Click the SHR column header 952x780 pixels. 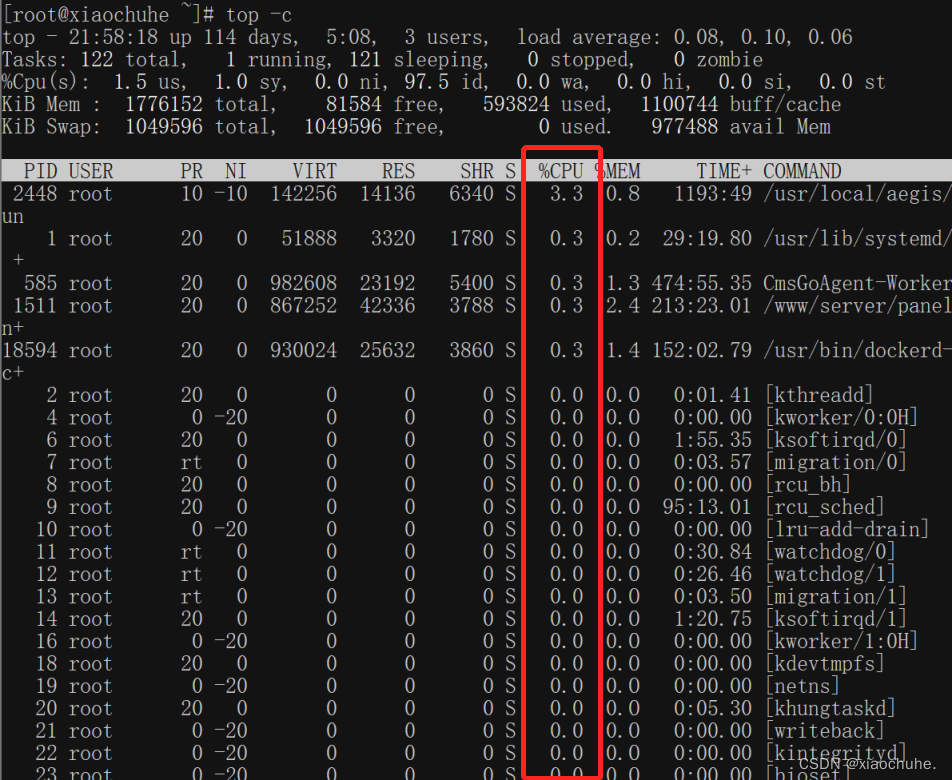point(477,171)
